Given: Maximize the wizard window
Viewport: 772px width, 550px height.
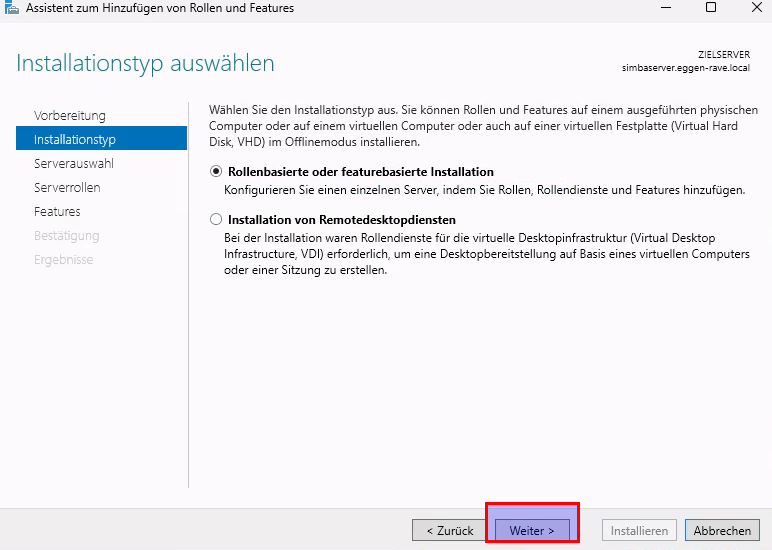Looking at the screenshot, I should pyautogui.click(x=711, y=8).
